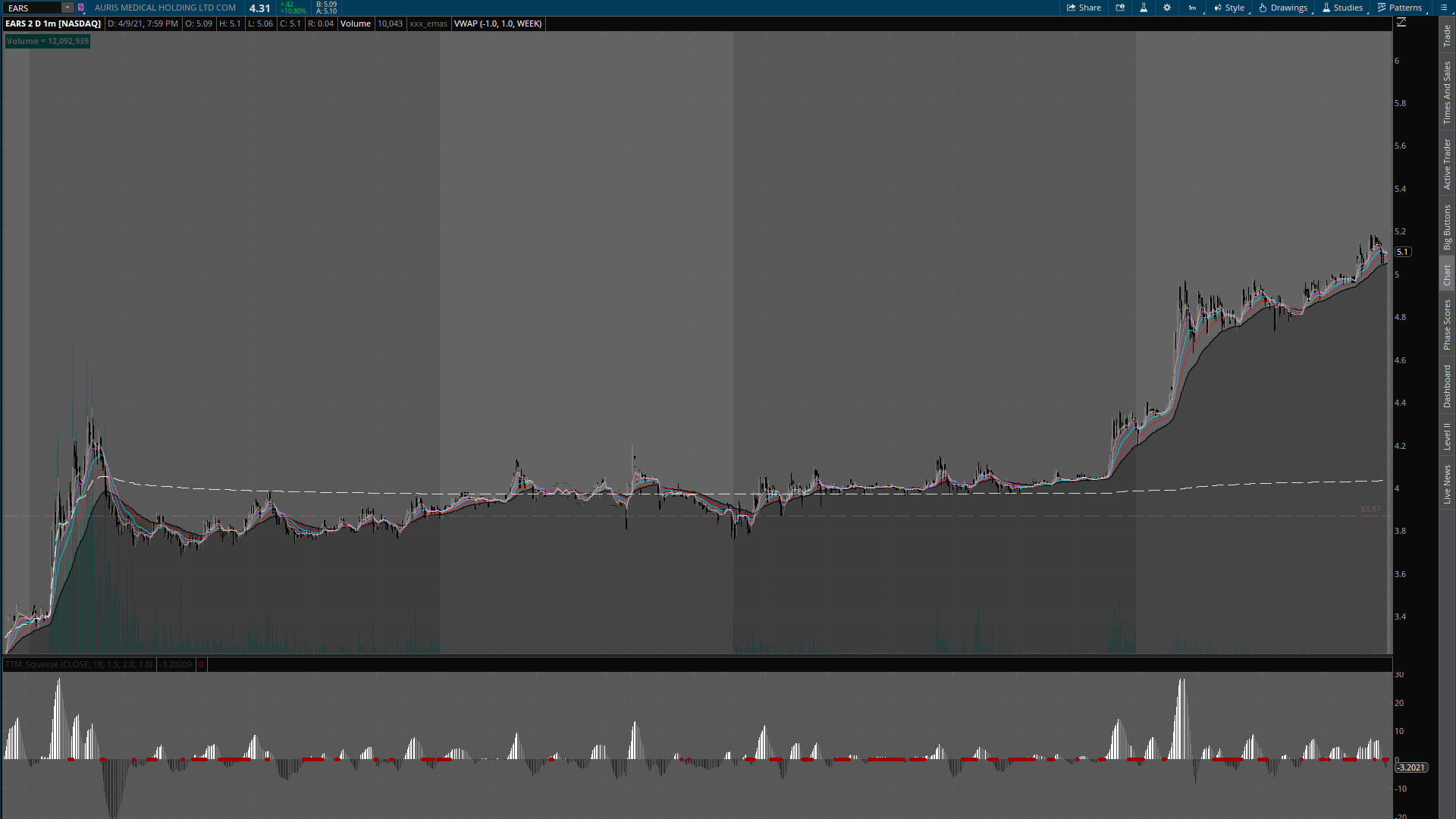Select the Active Trader side panel

pos(1447,164)
